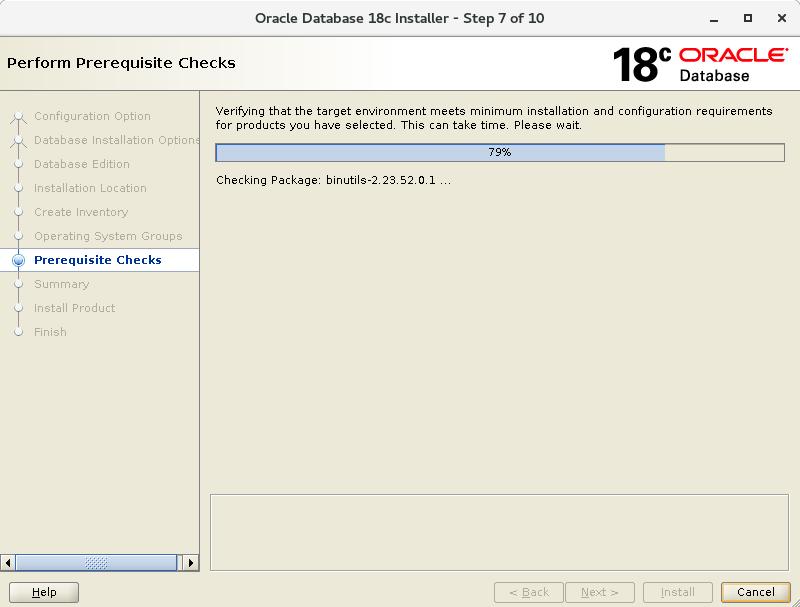Select the Database Installation Options step

[116, 140]
